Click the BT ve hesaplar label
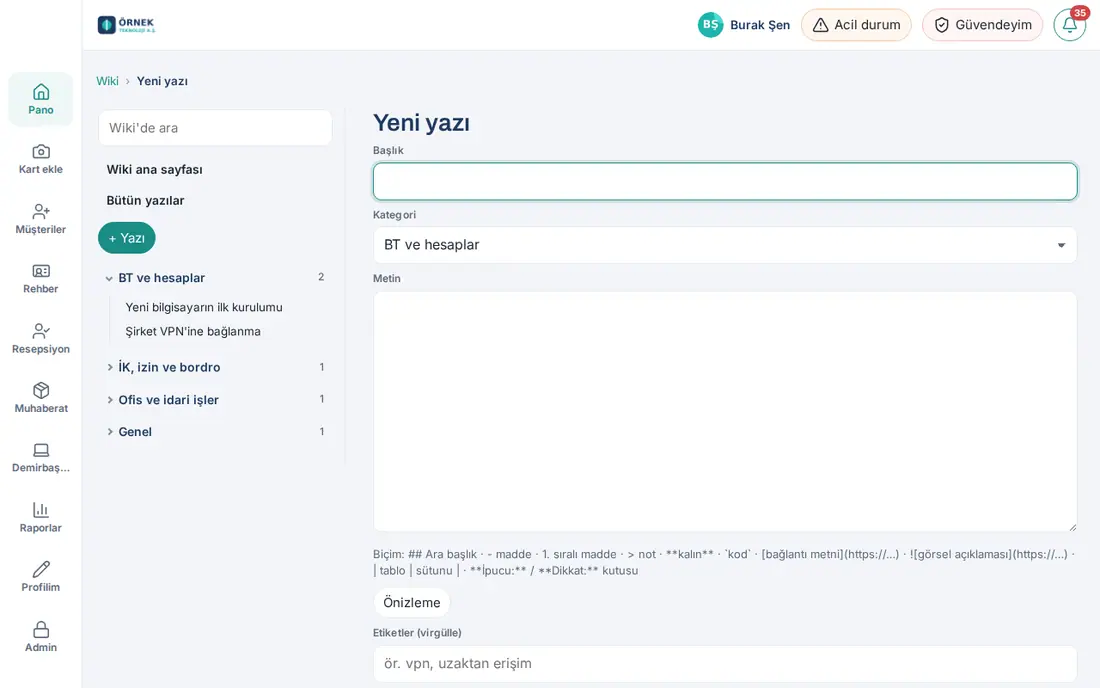 coord(161,278)
